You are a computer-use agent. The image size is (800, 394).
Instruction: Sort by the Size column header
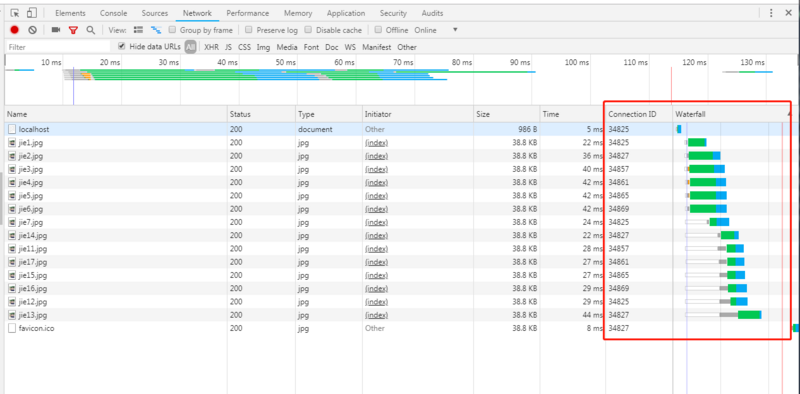(x=507, y=114)
